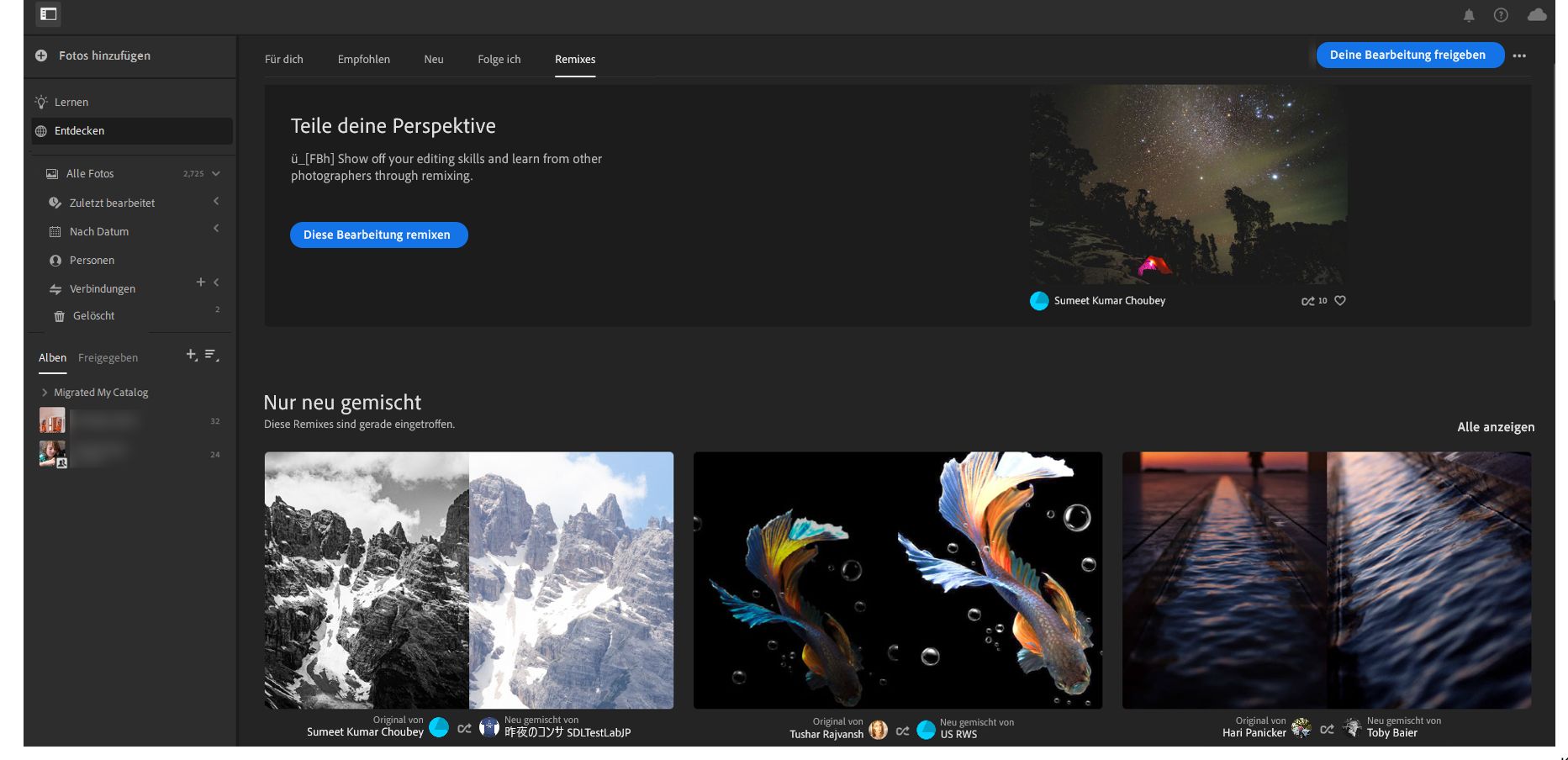The width and height of the screenshot is (1568, 760).
Task: Expand the Migrated My Catalog folder
Action: pyautogui.click(x=45, y=393)
